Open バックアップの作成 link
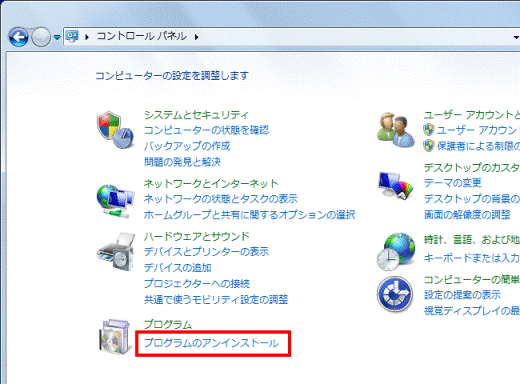The height and width of the screenshot is (384, 520). click(x=187, y=146)
